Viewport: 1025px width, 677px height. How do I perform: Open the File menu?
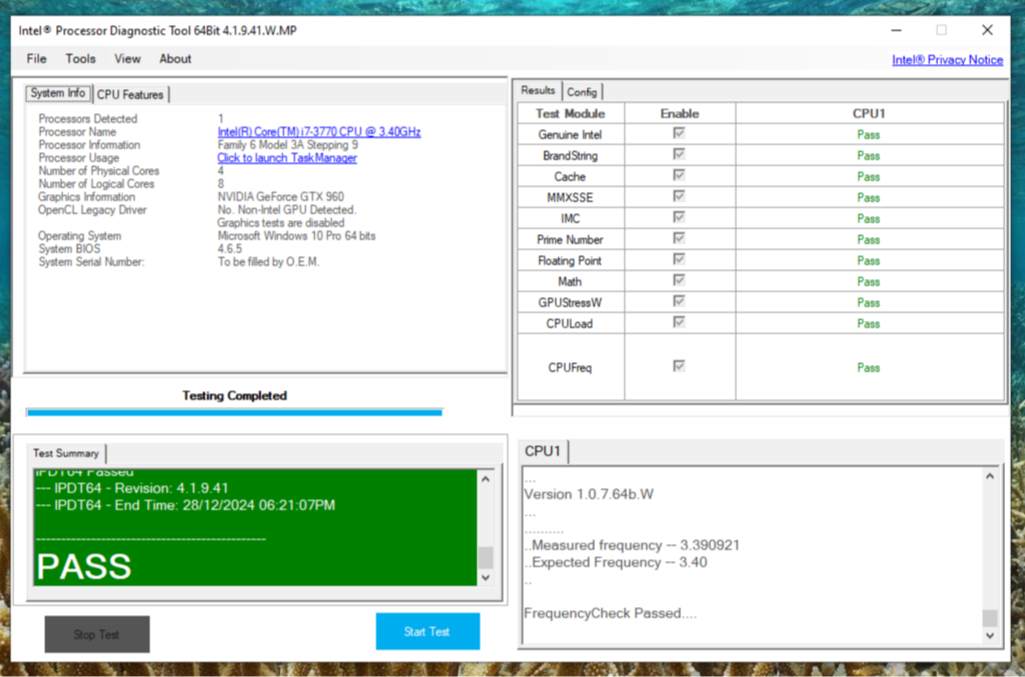click(37, 59)
